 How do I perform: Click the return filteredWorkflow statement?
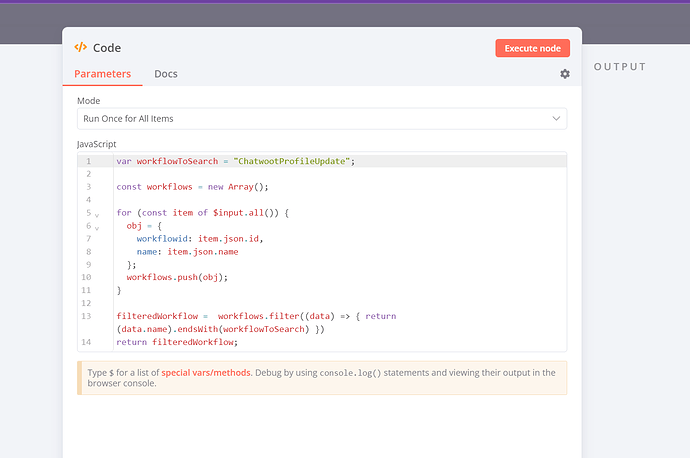177,342
